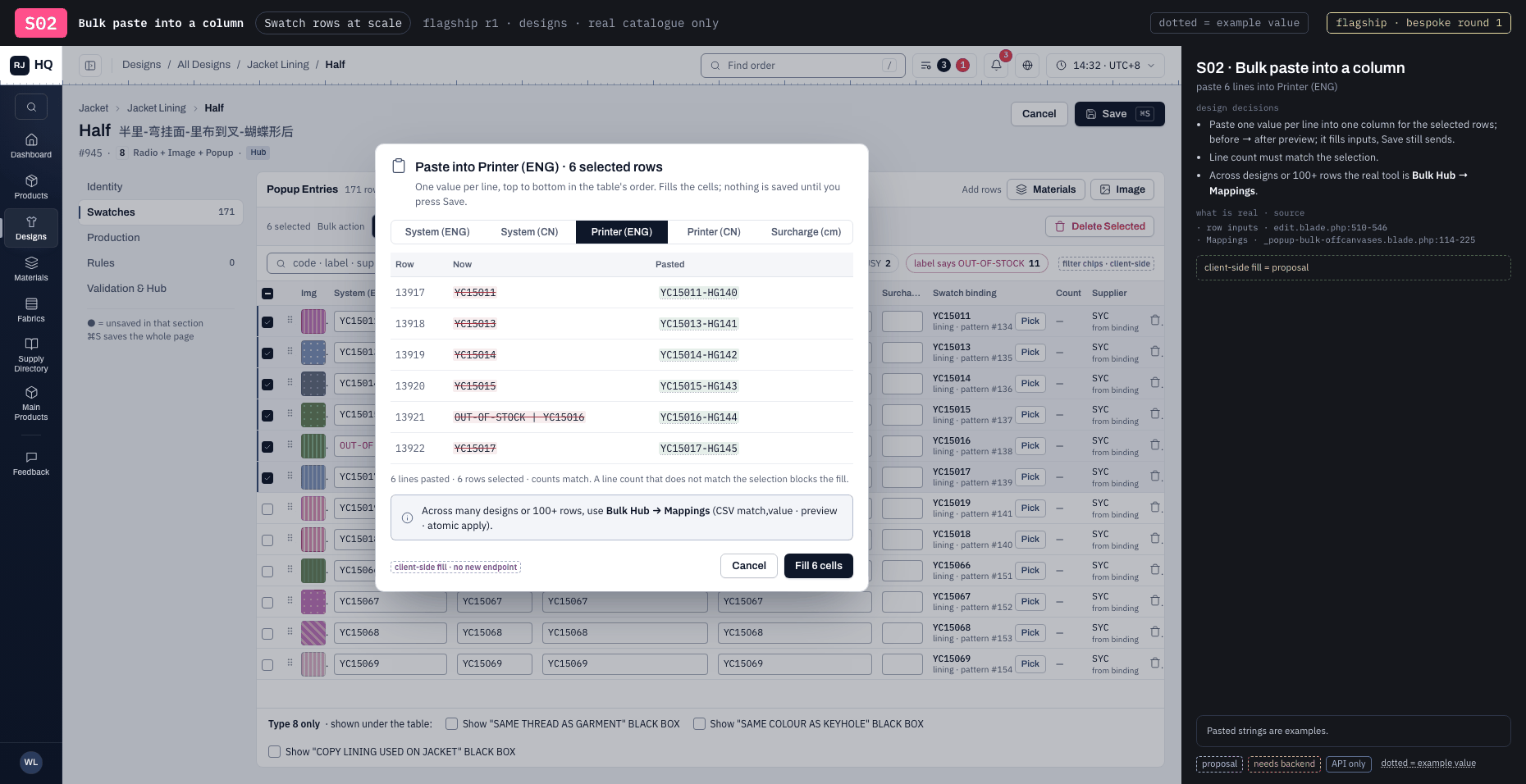Open Supply Directory in the sidebar
This screenshot has width=1526, height=784.
[x=31, y=354]
